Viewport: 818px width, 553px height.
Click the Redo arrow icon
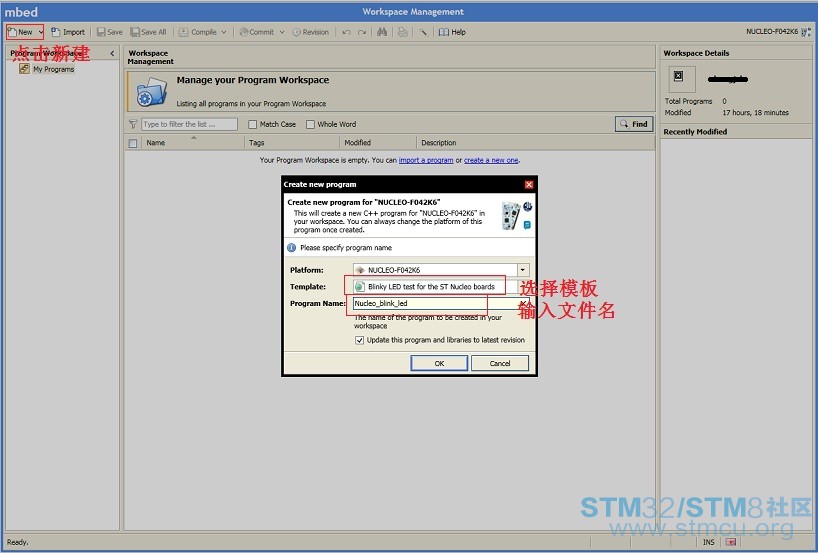coord(362,32)
